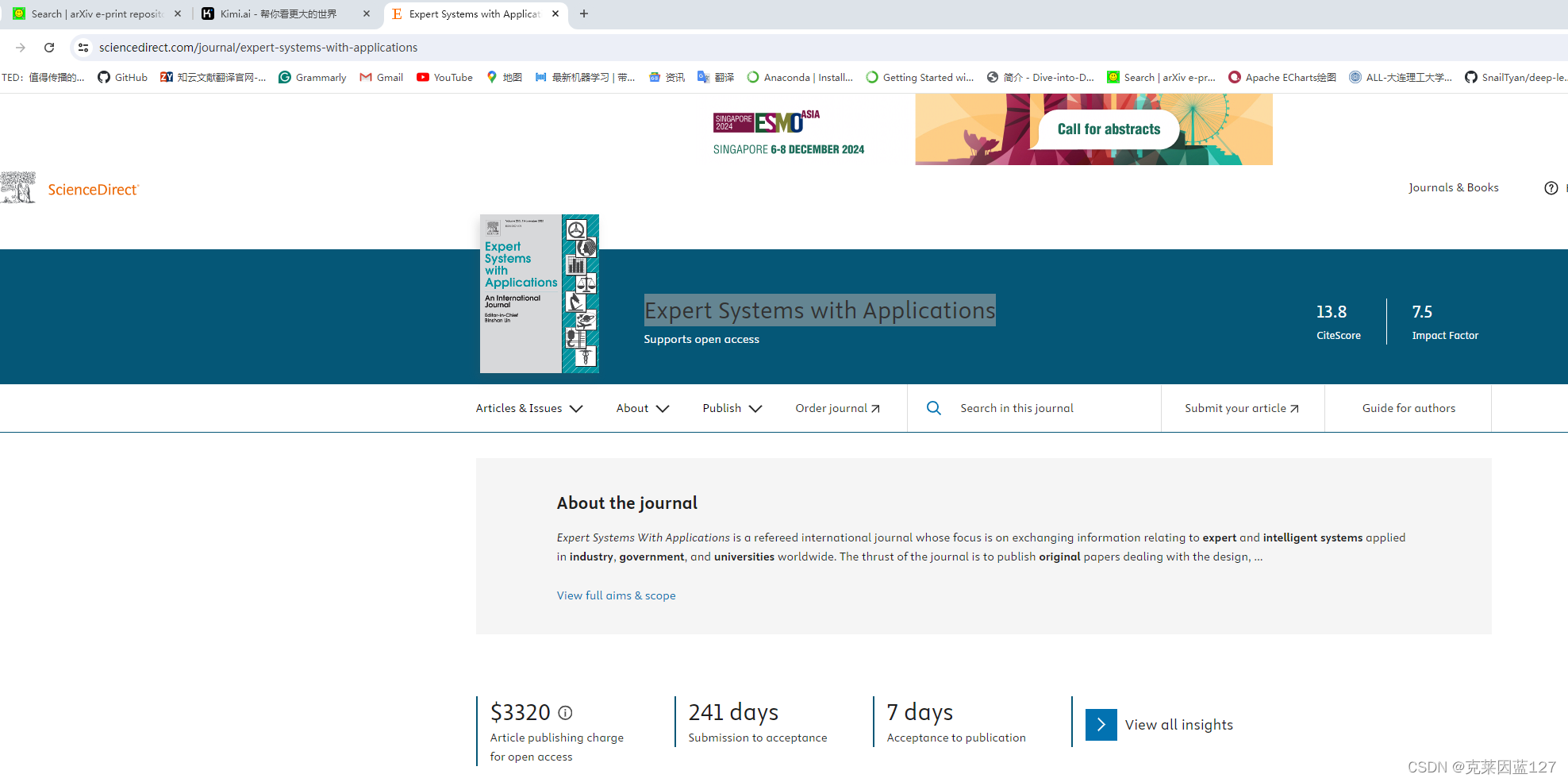The image size is (1568, 782).
Task: Open Guide for authors
Action: [x=1409, y=408]
